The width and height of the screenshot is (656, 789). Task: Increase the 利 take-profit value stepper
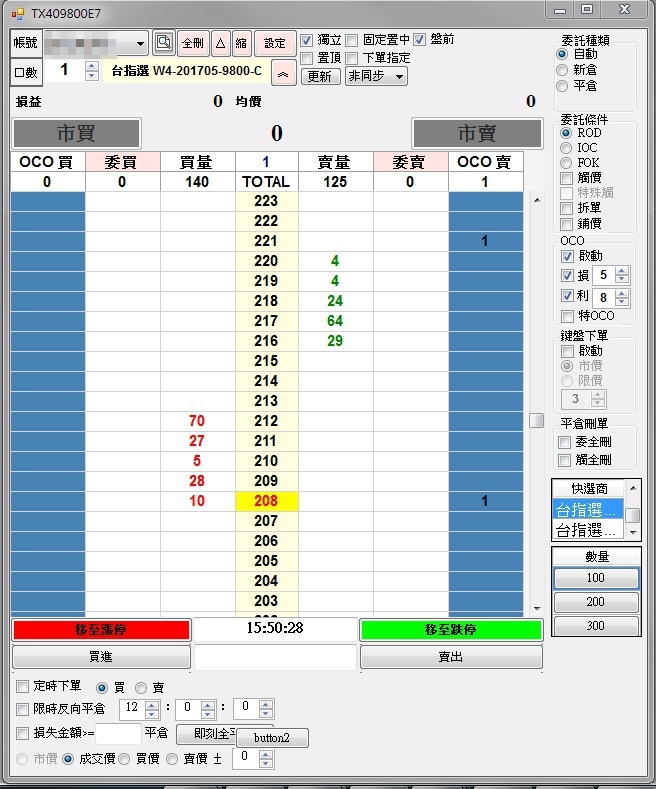tap(622, 293)
